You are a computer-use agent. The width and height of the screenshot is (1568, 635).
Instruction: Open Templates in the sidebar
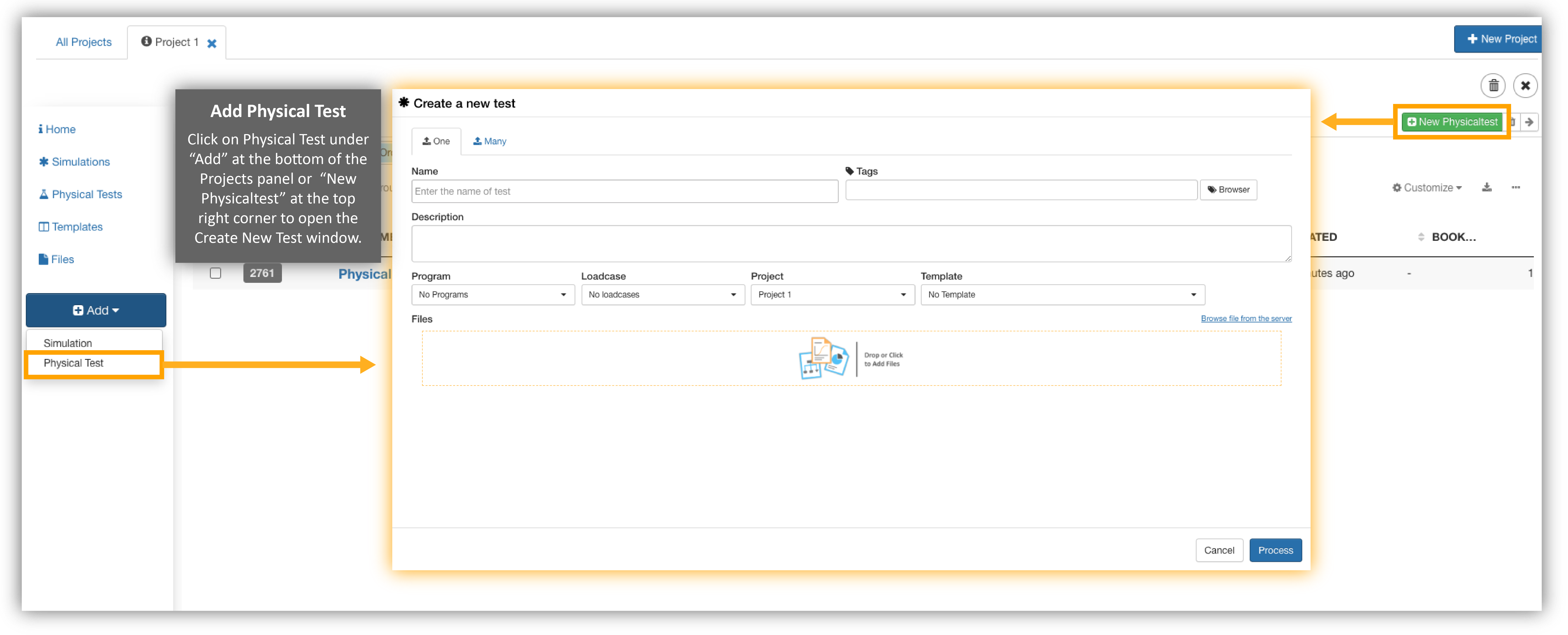point(71,227)
